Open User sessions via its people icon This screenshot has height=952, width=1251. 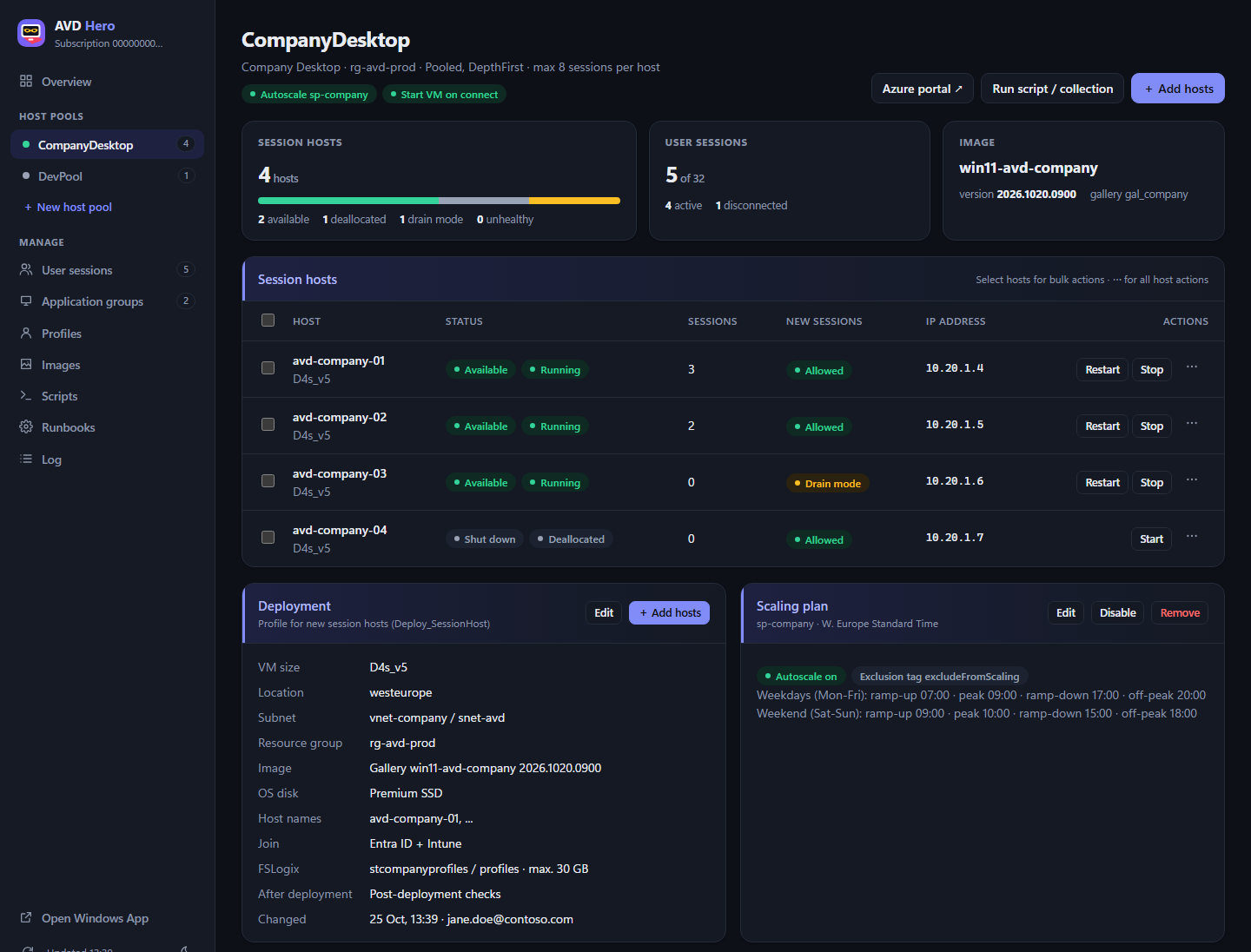point(26,269)
